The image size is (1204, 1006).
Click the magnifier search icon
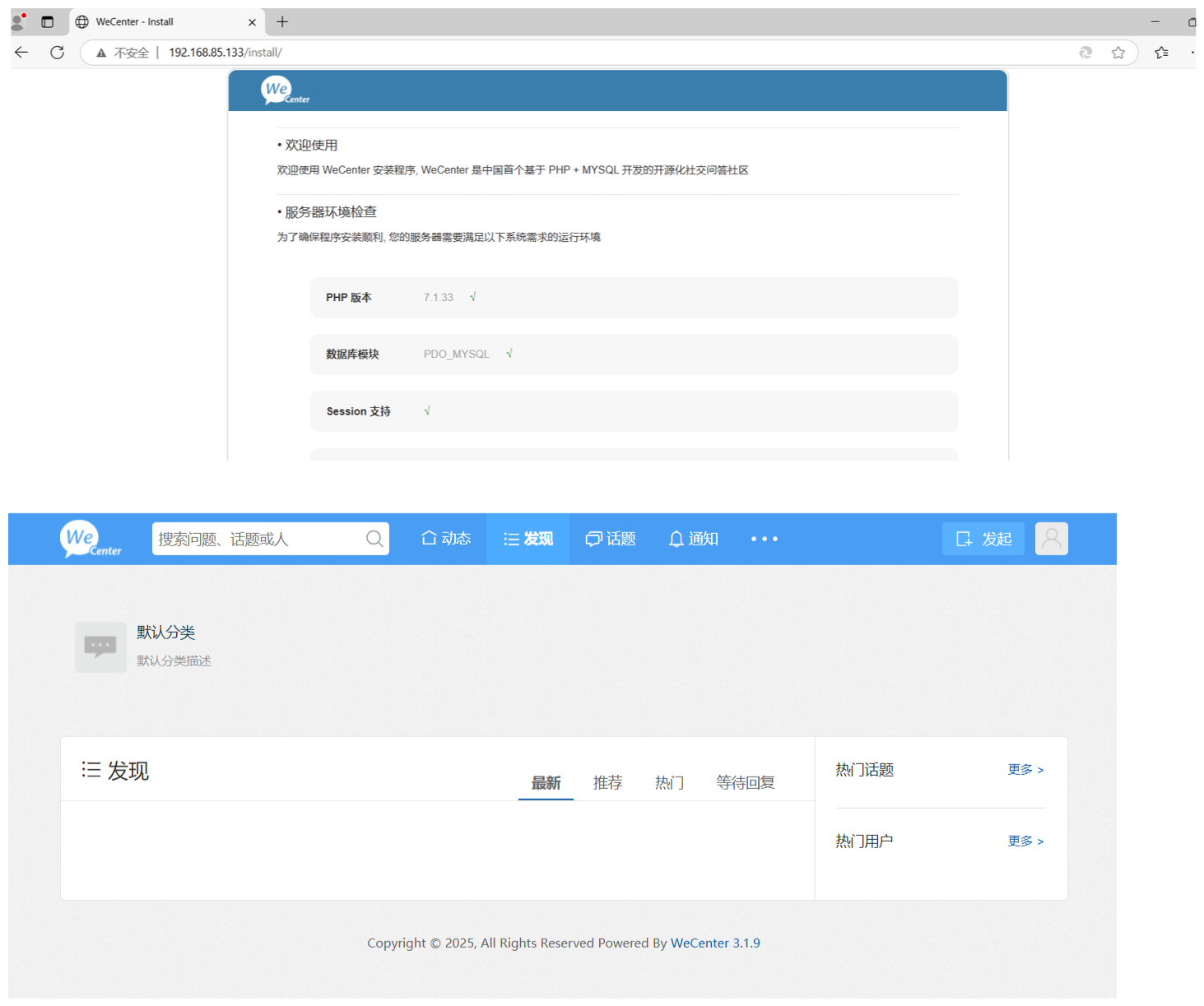374,539
